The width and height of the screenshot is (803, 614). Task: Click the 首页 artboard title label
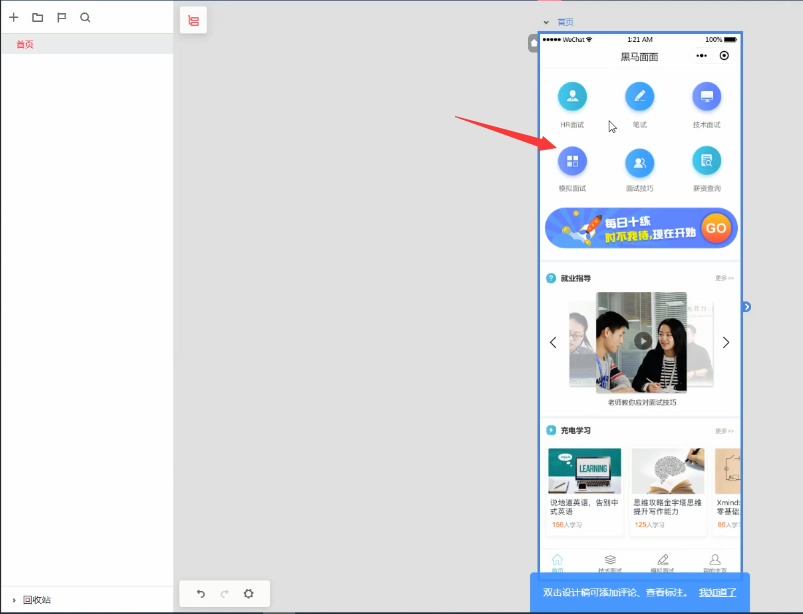pyautogui.click(x=565, y=22)
